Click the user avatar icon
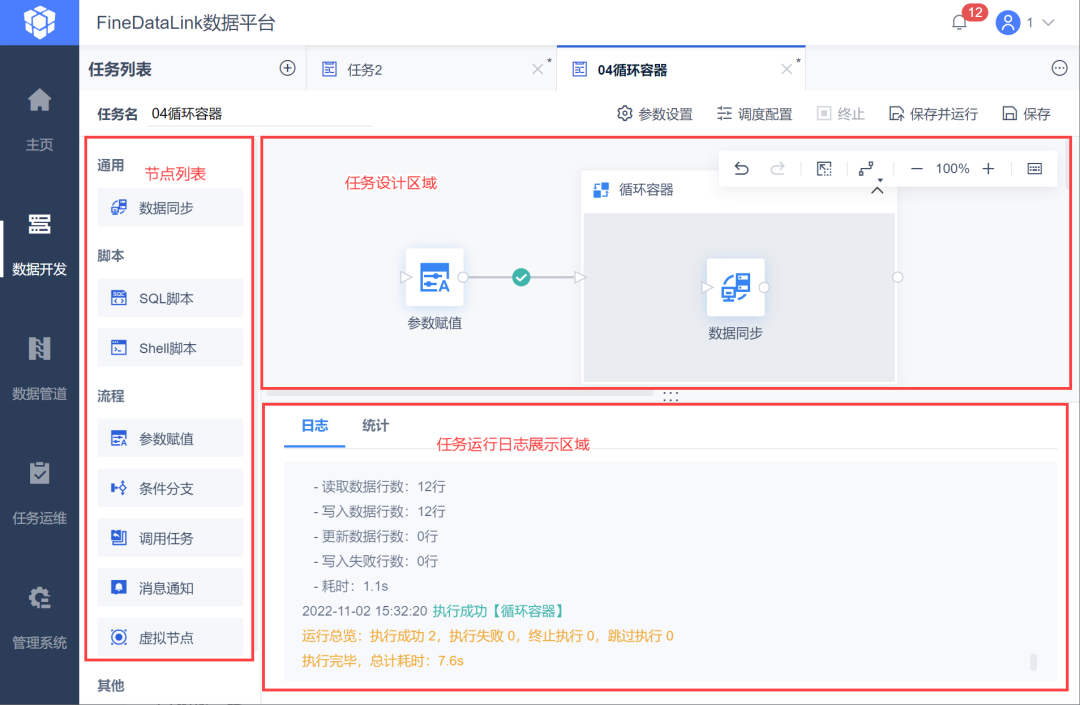Viewport: 1080px width, 705px height. point(1007,23)
